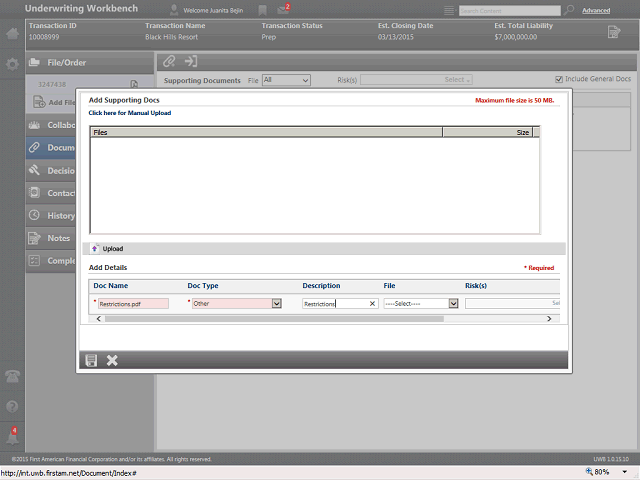The image size is (640, 480).
Task: Click the Underwriting Workbench title
Action: pos(81,9)
